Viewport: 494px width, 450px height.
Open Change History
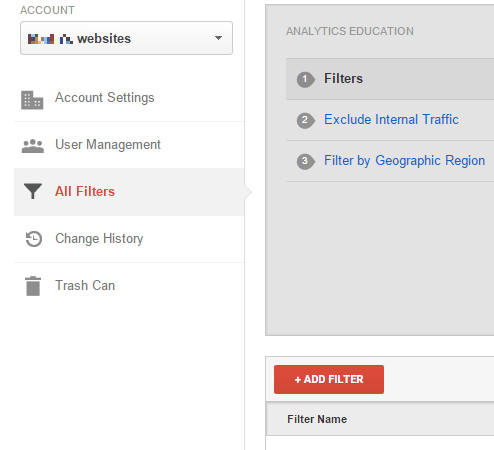click(99, 239)
